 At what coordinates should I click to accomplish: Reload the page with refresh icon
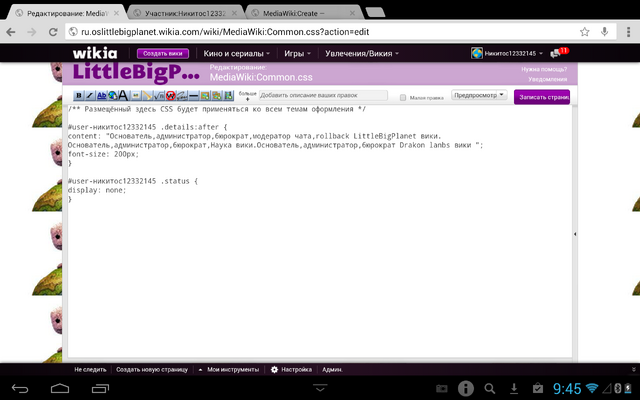53,32
